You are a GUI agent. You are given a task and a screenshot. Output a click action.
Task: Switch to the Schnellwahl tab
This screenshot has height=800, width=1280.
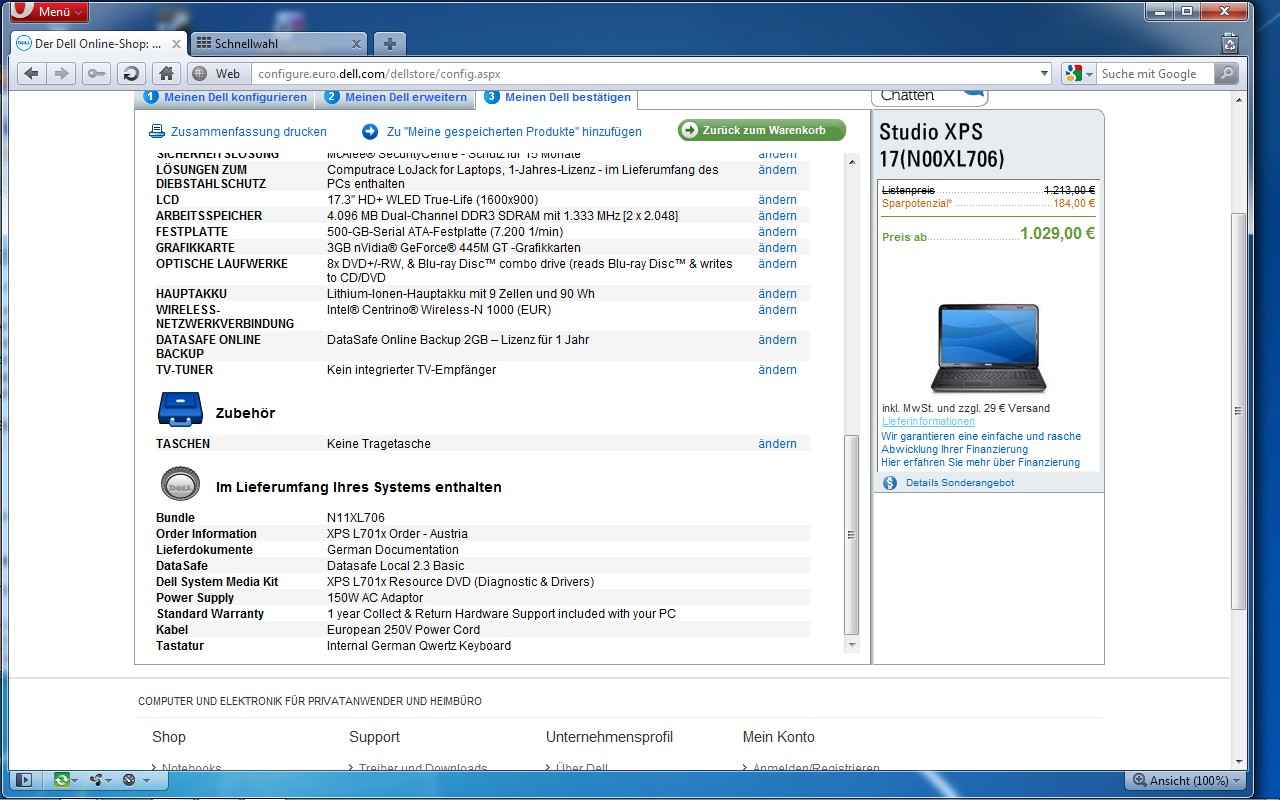[277, 43]
